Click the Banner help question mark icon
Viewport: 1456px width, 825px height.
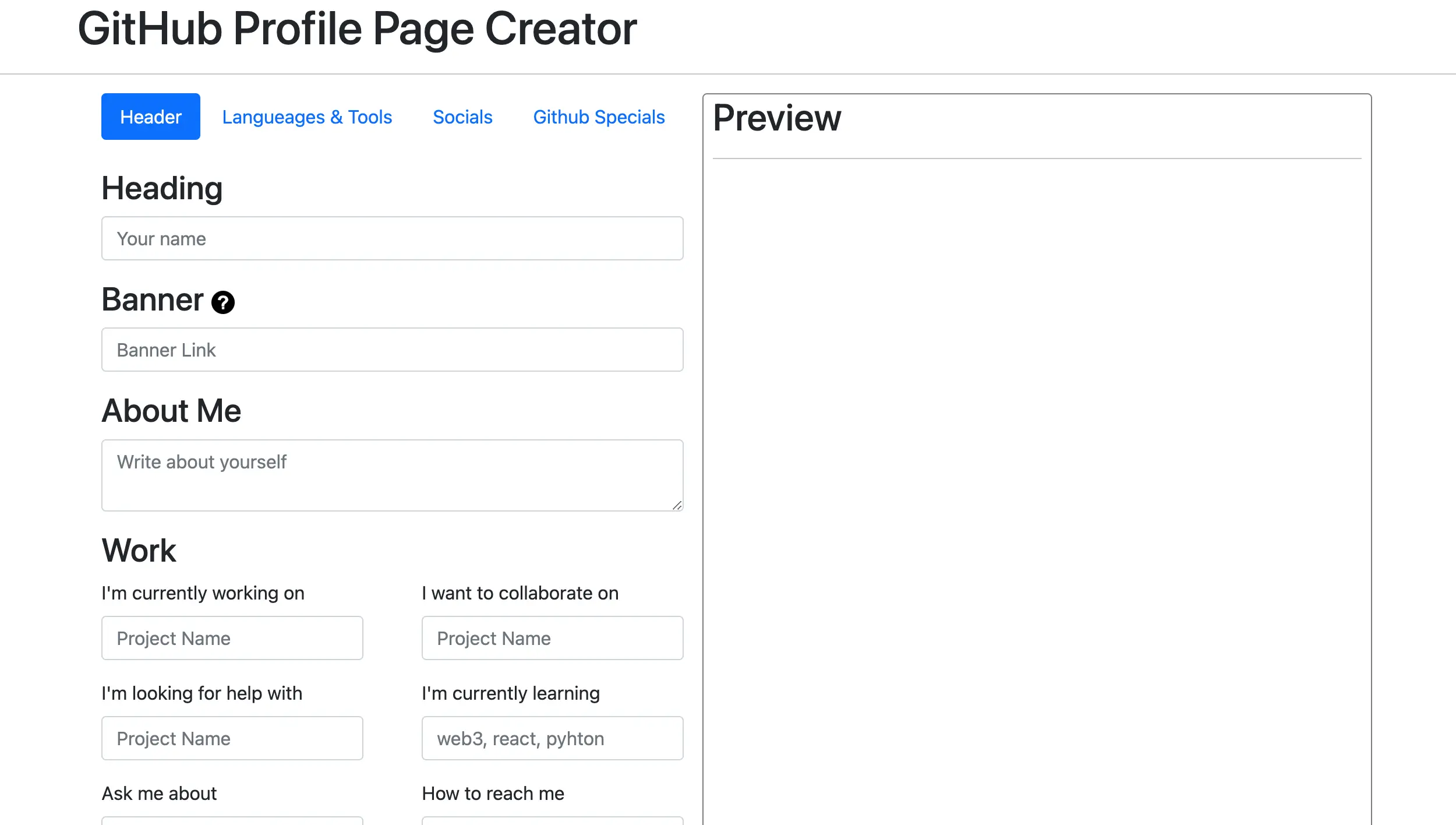(223, 302)
